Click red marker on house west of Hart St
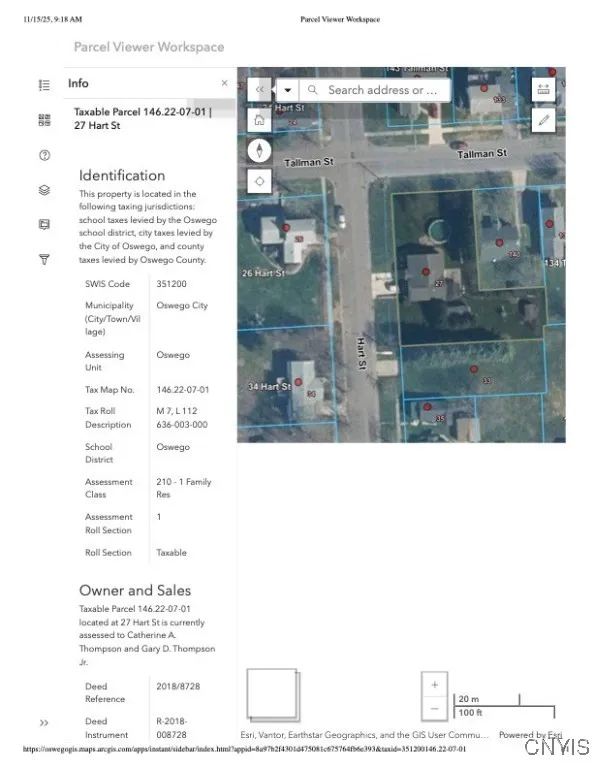This screenshot has width=593, height=768. coord(286,228)
